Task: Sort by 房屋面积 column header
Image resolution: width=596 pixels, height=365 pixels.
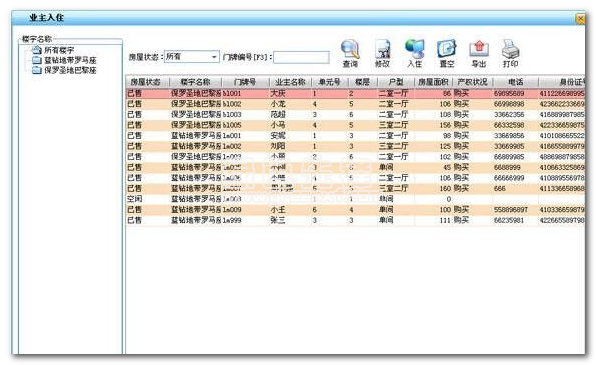Action: [x=433, y=82]
